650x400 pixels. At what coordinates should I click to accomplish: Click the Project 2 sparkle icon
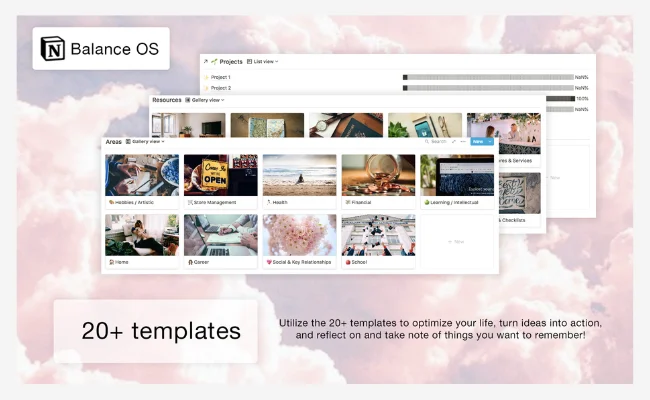(x=206, y=88)
